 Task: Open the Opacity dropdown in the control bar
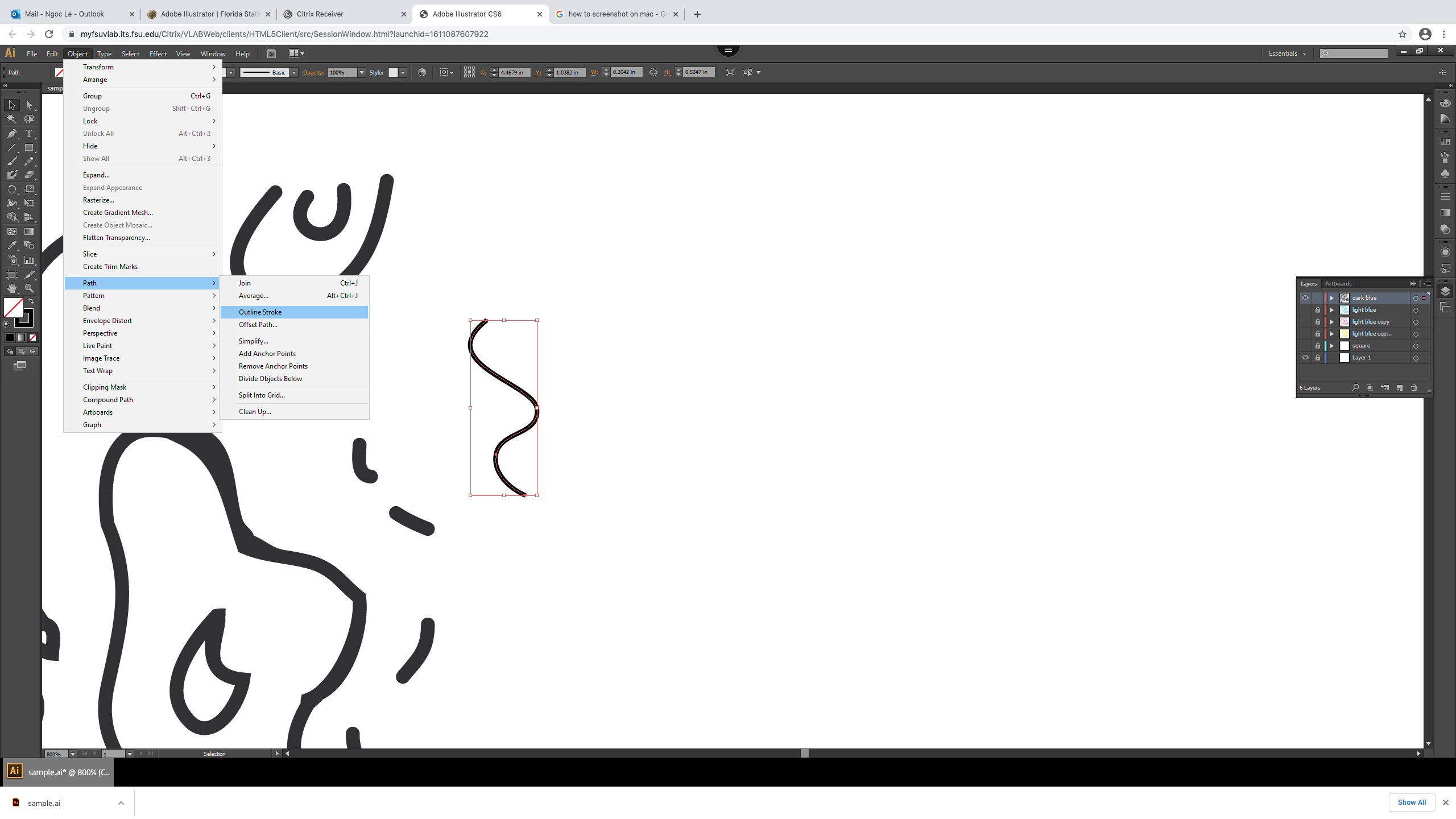361,72
